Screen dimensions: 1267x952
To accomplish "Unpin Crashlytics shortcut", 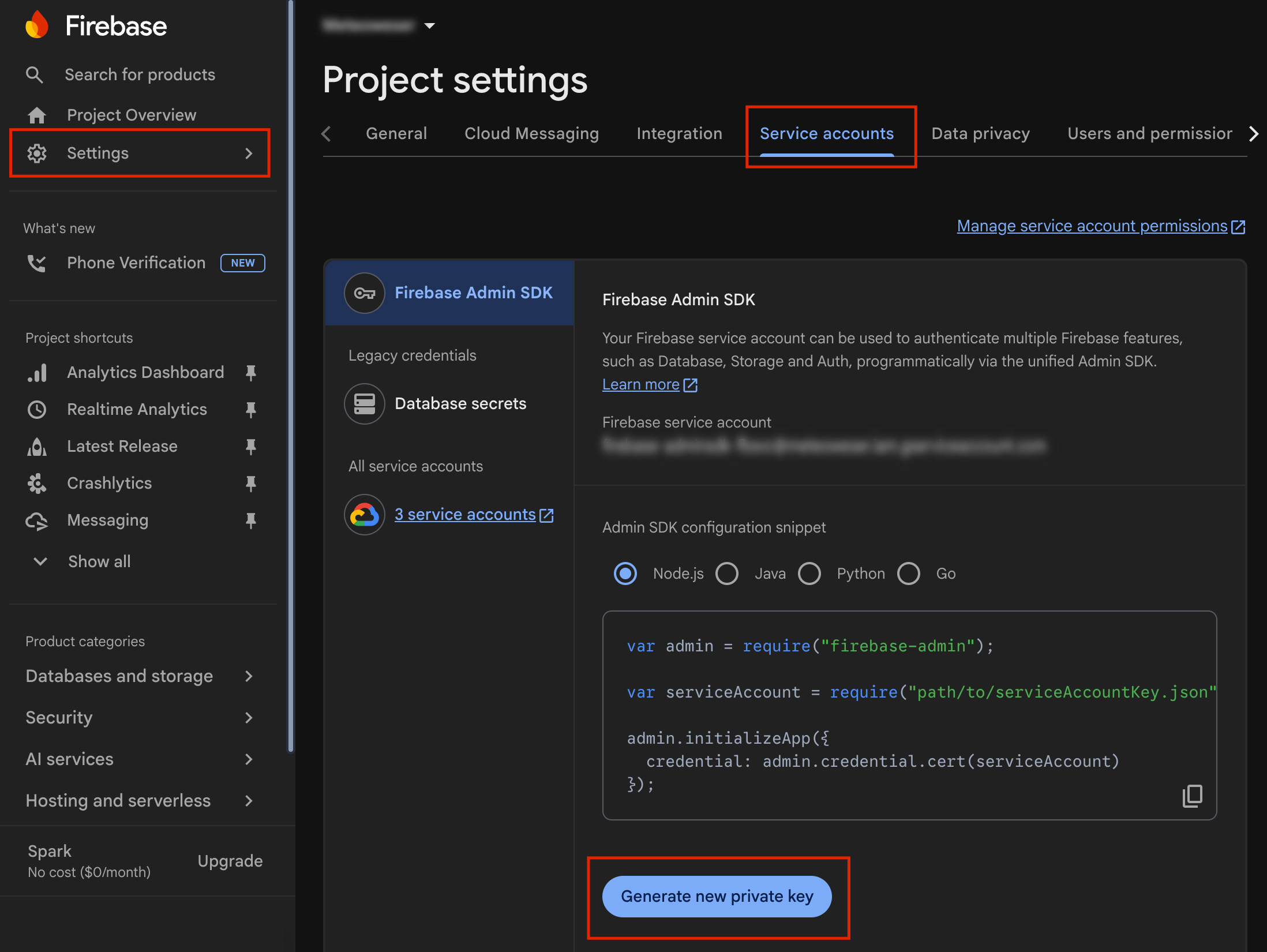I will point(250,484).
